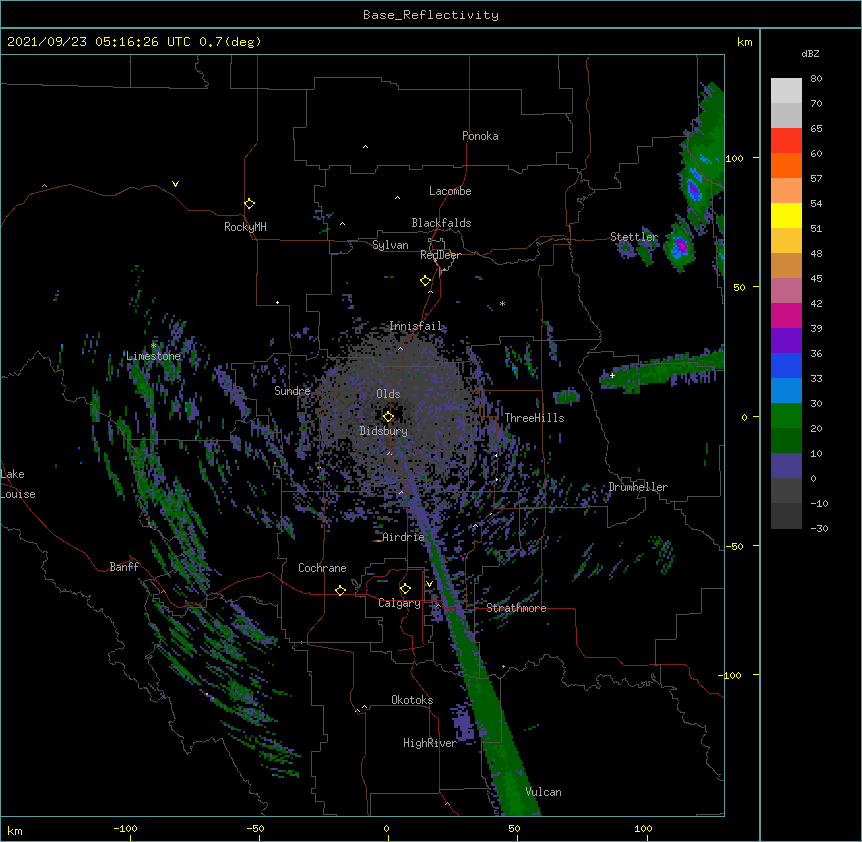Image resolution: width=862 pixels, height=842 pixels.
Task: Click the -50 tick on right axis
Action: pyautogui.click(x=734, y=546)
